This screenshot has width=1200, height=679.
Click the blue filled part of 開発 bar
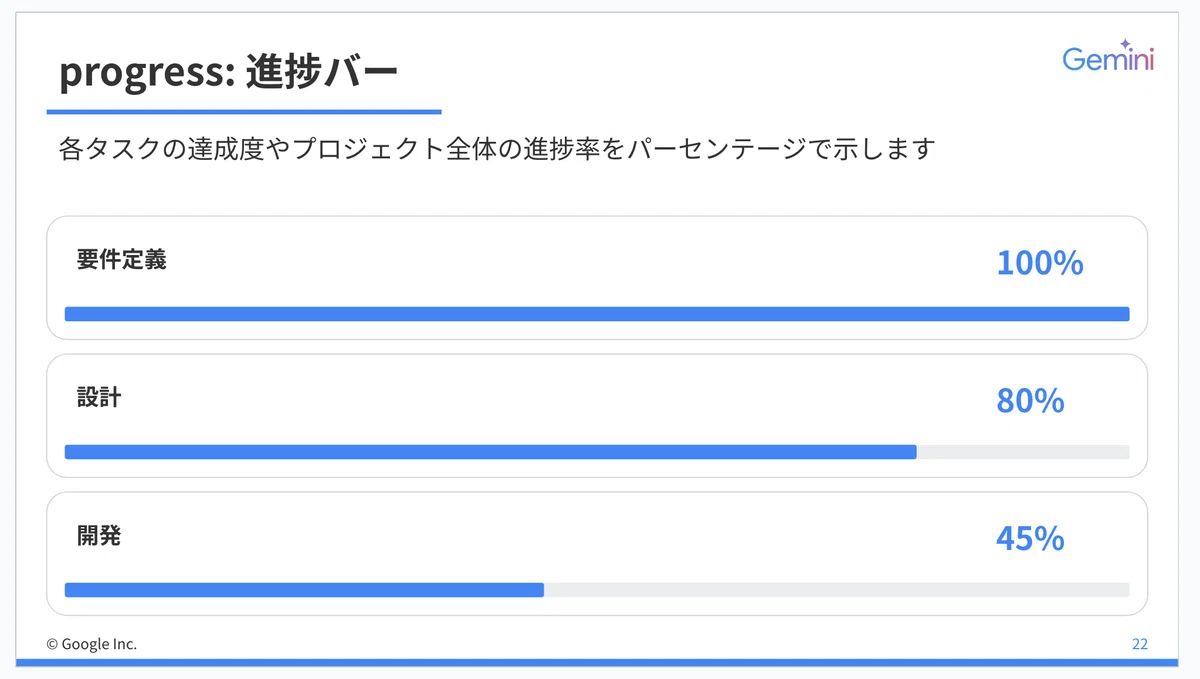pos(304,590)
